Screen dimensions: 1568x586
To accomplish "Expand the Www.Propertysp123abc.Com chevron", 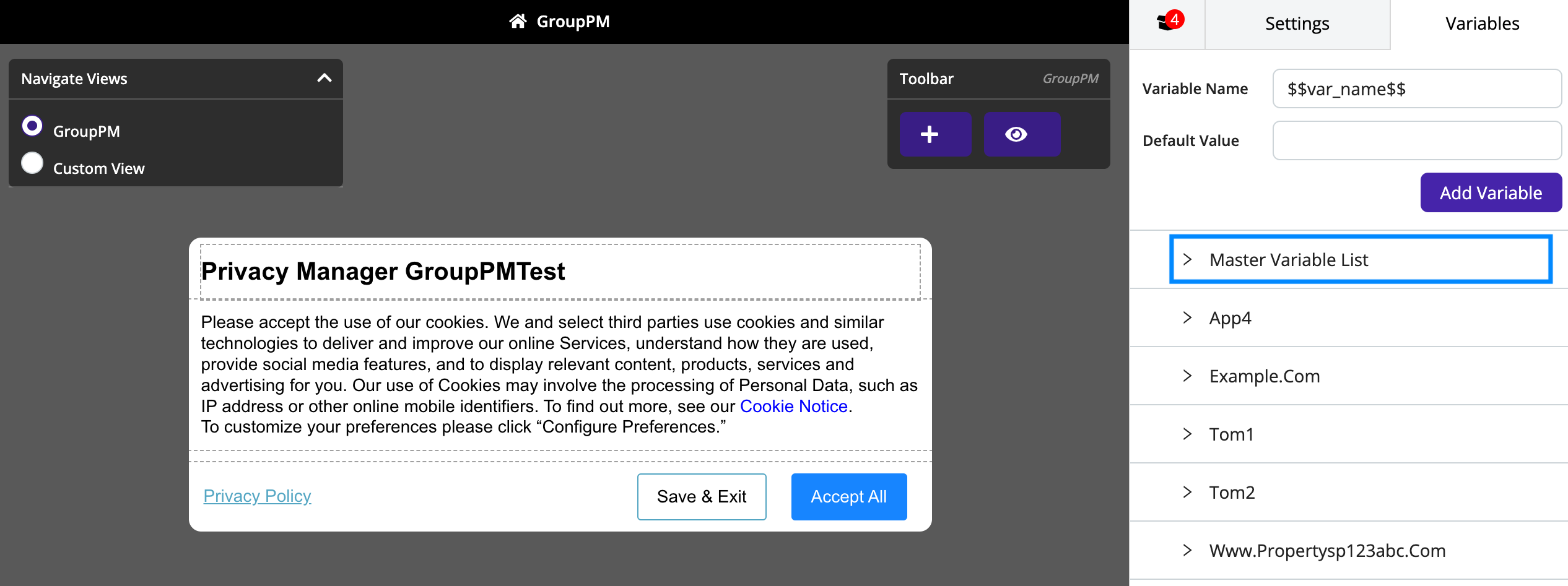I will [x=1187, y=550].
